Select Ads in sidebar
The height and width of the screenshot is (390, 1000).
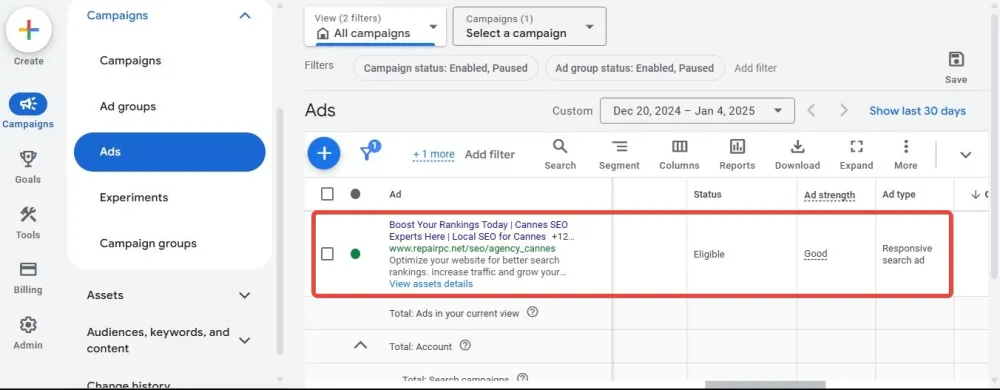(170, 152)
